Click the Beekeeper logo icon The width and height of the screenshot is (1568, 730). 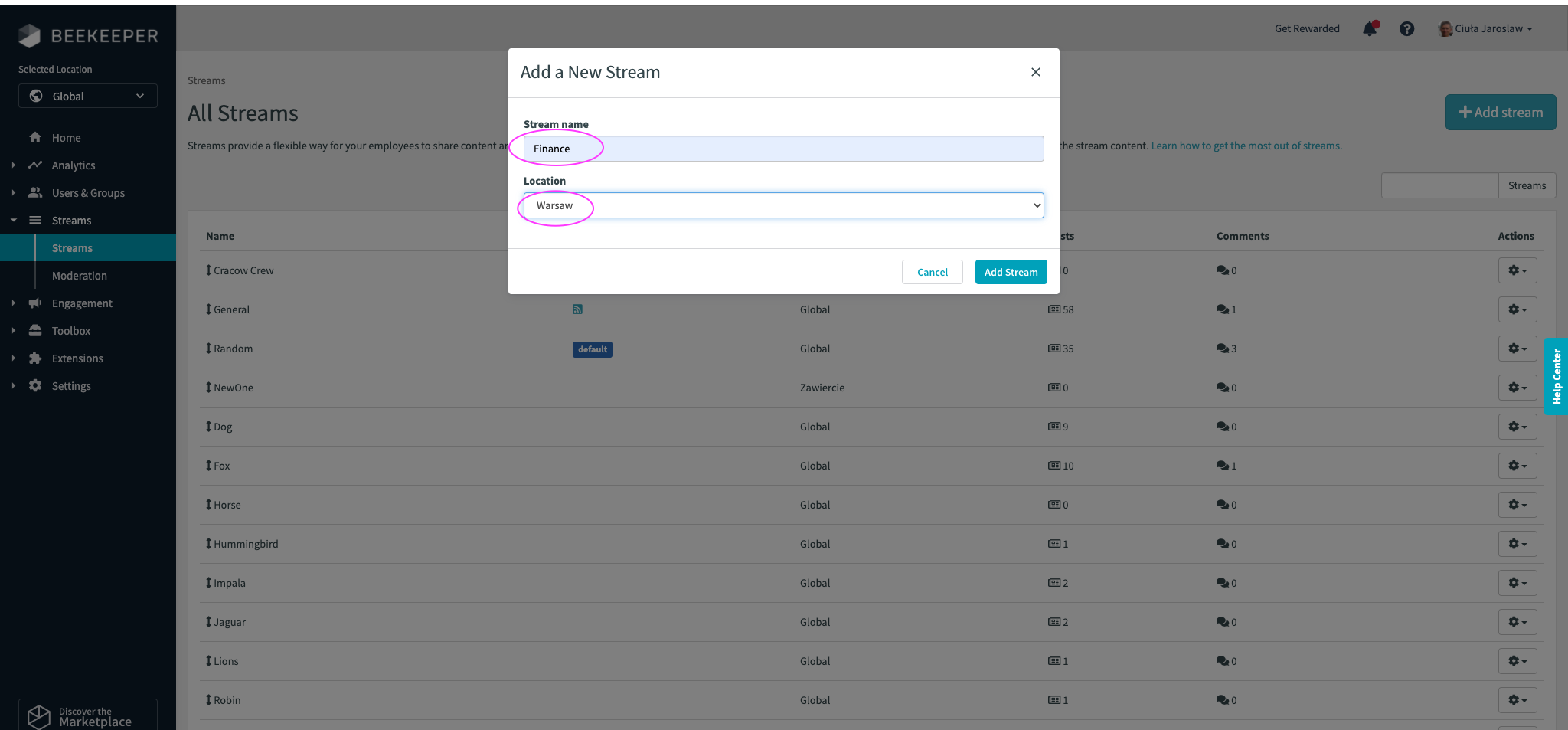(29, 35)
